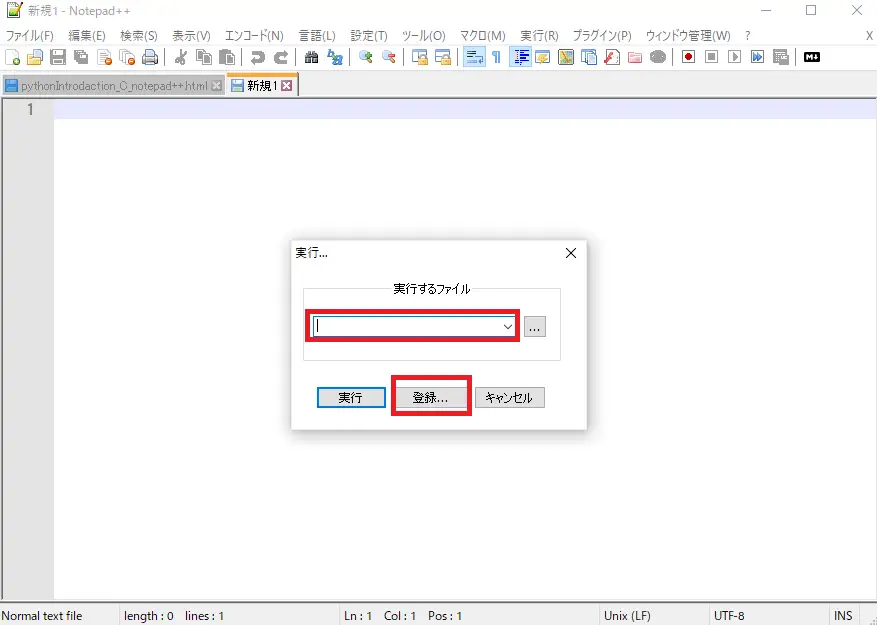Open the 言語(L) menu

point(317,36)
